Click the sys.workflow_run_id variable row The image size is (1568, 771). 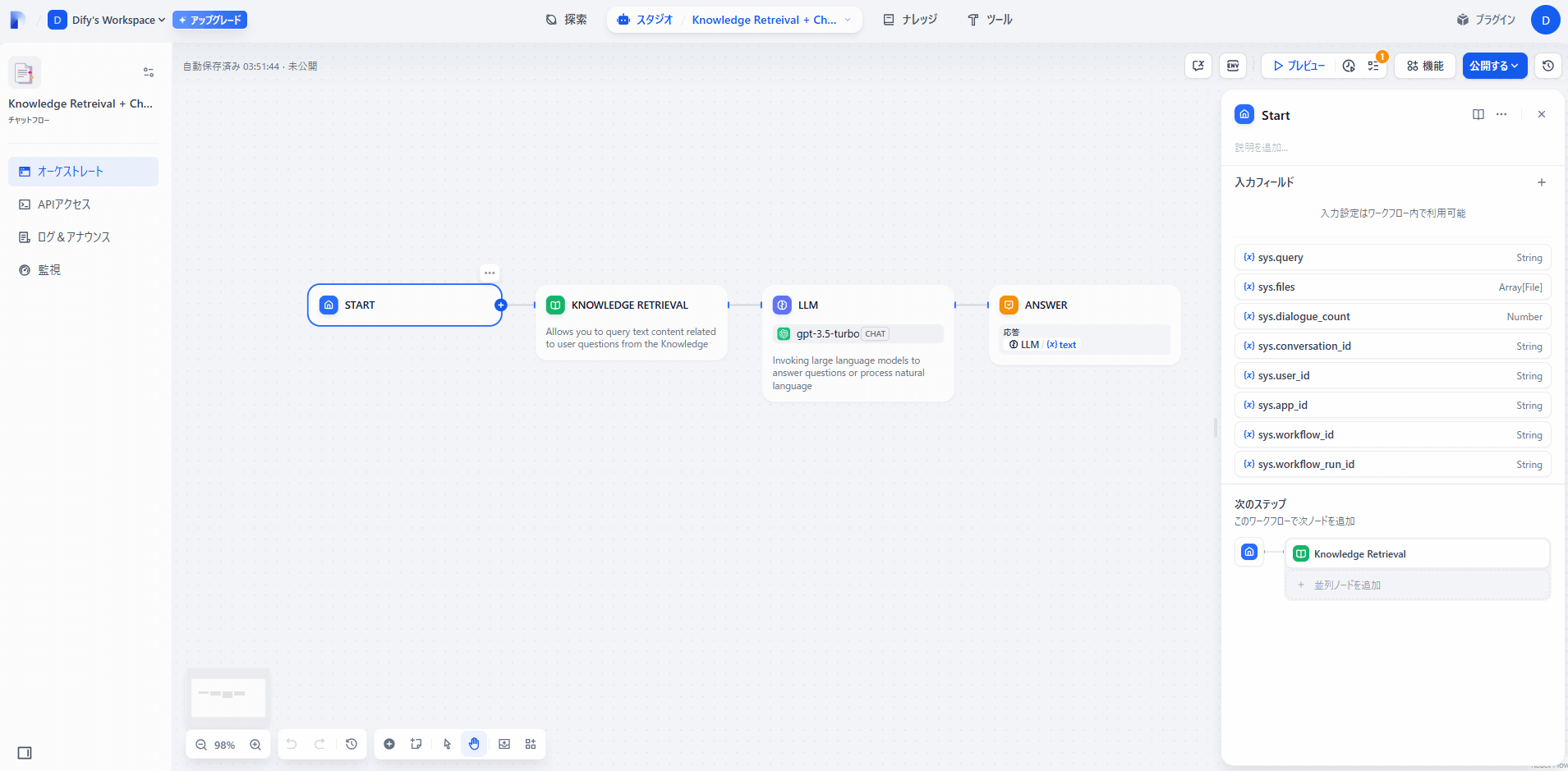tap(1392, 465)
